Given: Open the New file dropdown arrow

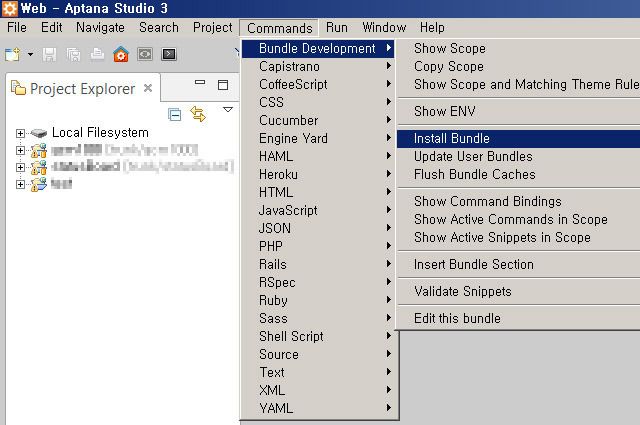Looking at the screenshot, I should [x=30, y=54].
